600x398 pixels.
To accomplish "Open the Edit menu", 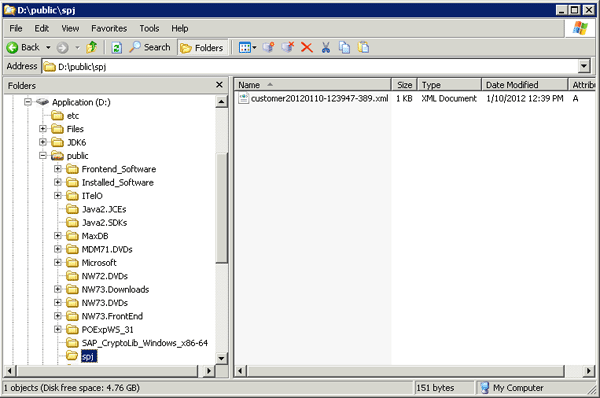I will click(x=41, y=28).
